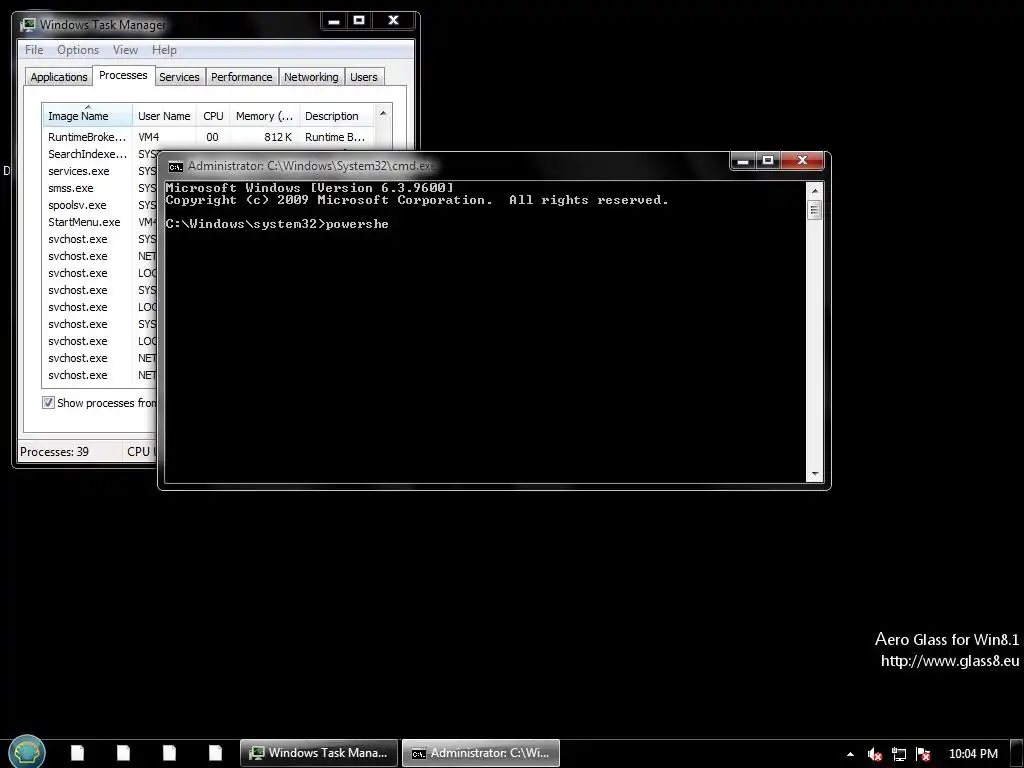Screen dimensions: 1024x768
Task: Click cmd window scroll down arrow
Action: [x=814, y=474]
